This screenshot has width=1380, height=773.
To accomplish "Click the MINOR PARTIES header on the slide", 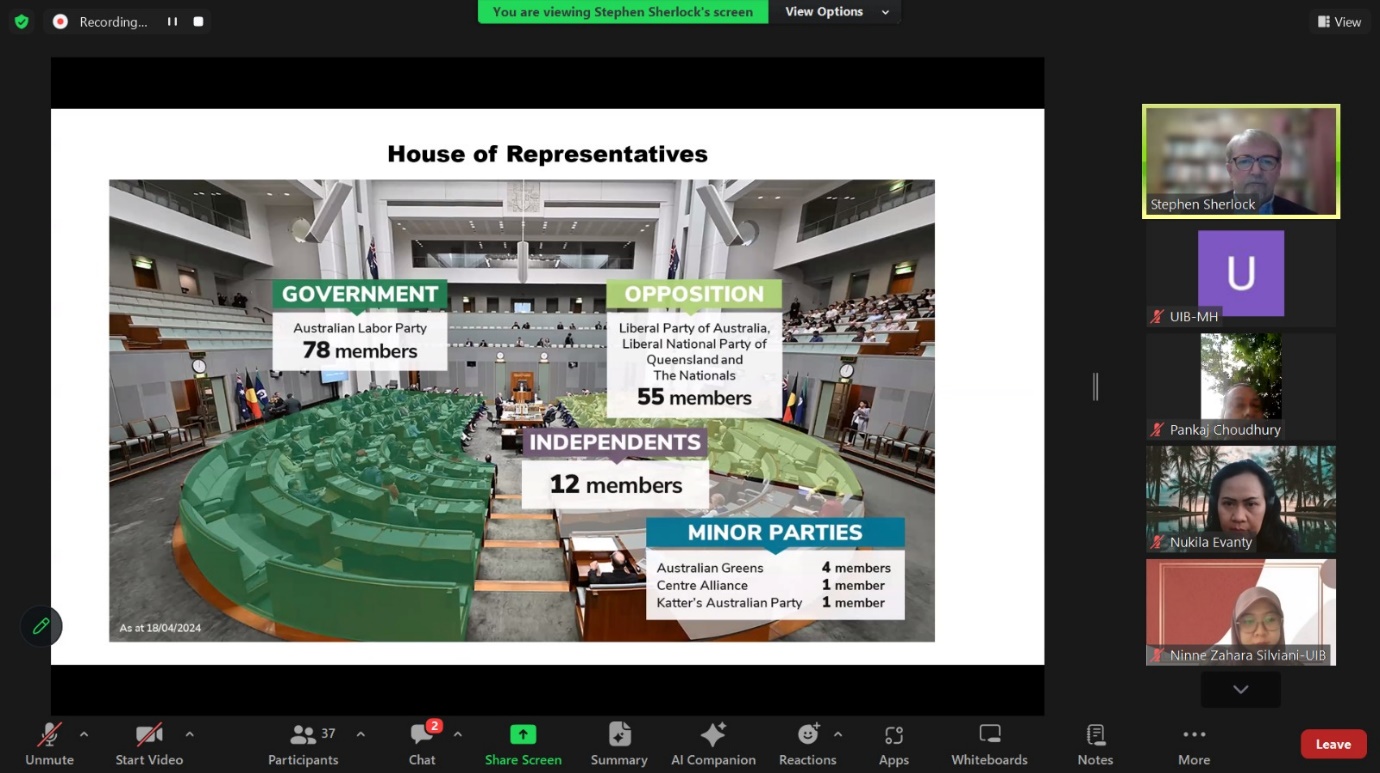I will coord(775,533).
